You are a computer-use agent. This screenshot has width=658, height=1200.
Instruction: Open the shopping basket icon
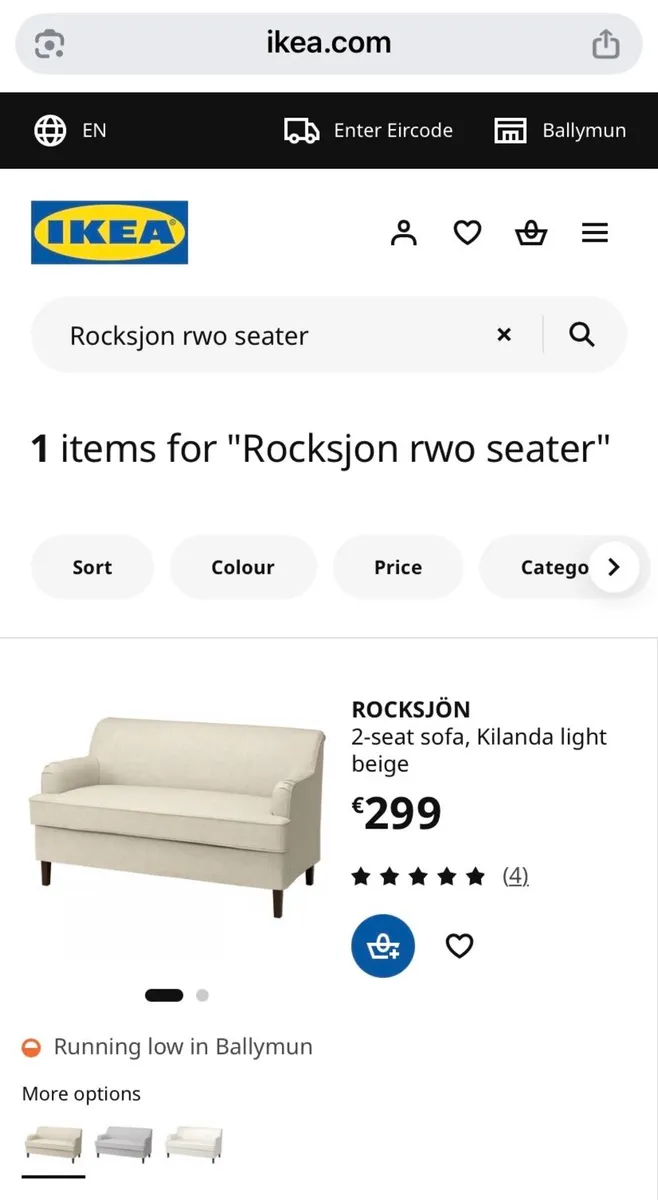(531, 232)
